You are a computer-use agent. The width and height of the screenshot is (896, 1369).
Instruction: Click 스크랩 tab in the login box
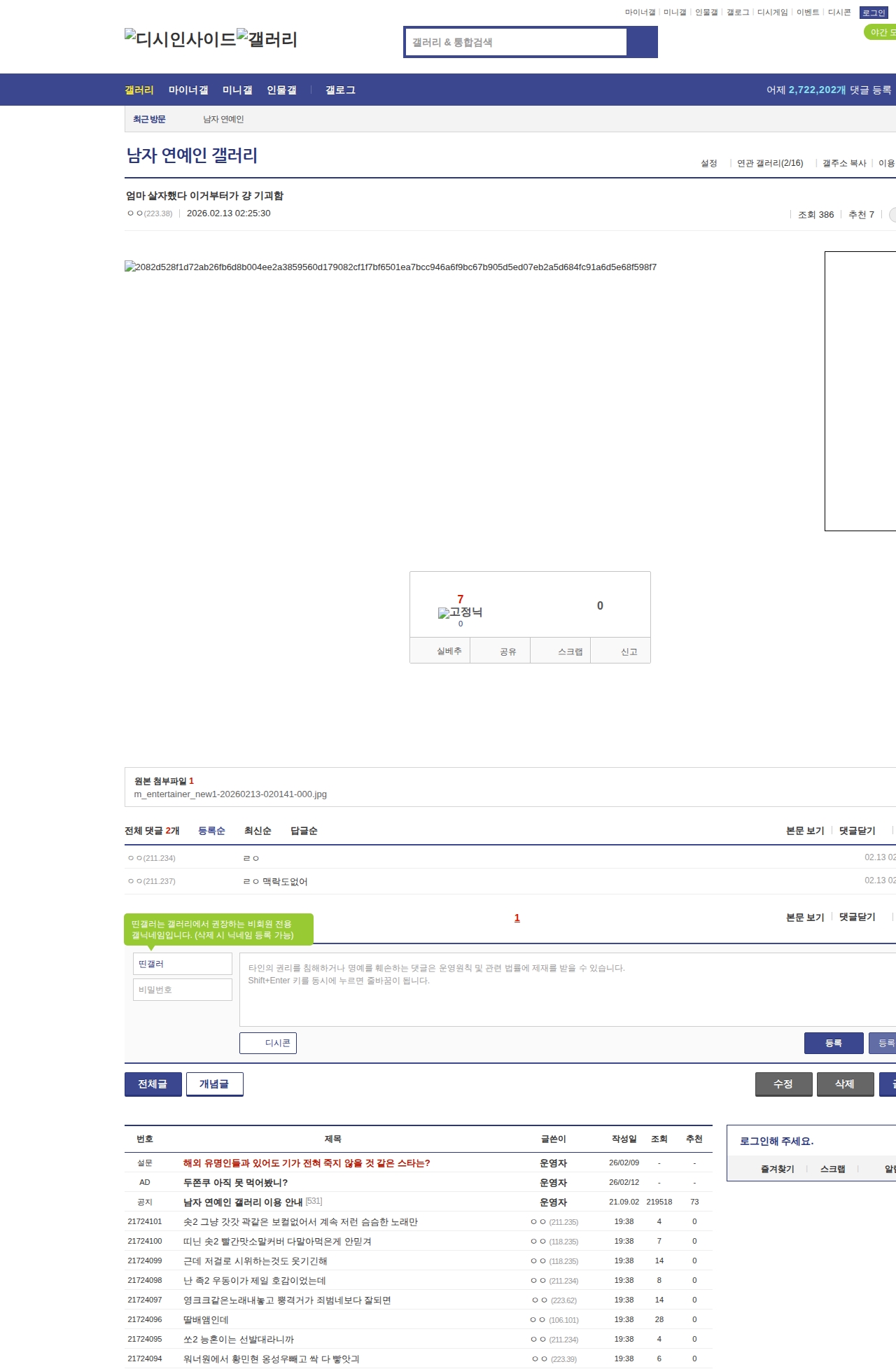tap(832, 1169)
